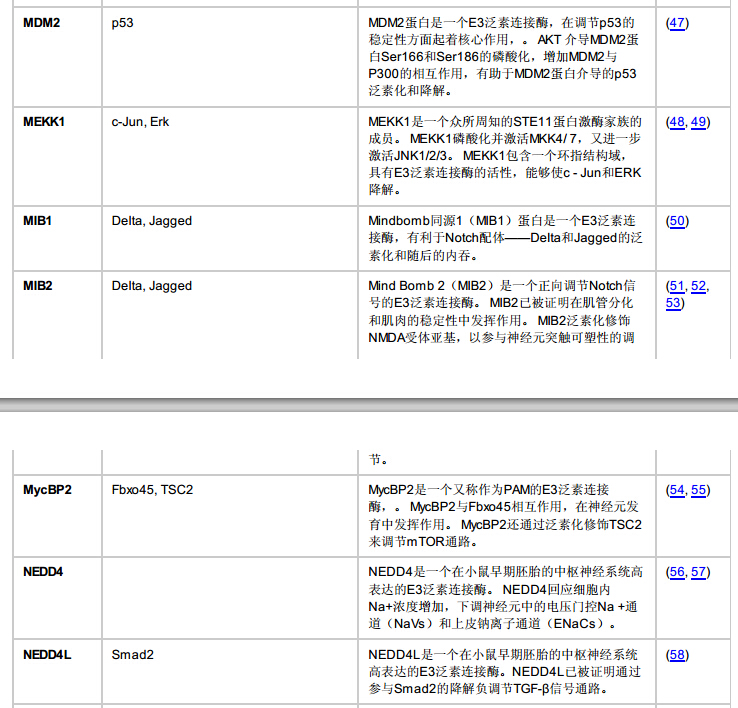This screenshot has width=738, height=708.
Task: Click the p53 substrate cell
Action: [122, 23]
